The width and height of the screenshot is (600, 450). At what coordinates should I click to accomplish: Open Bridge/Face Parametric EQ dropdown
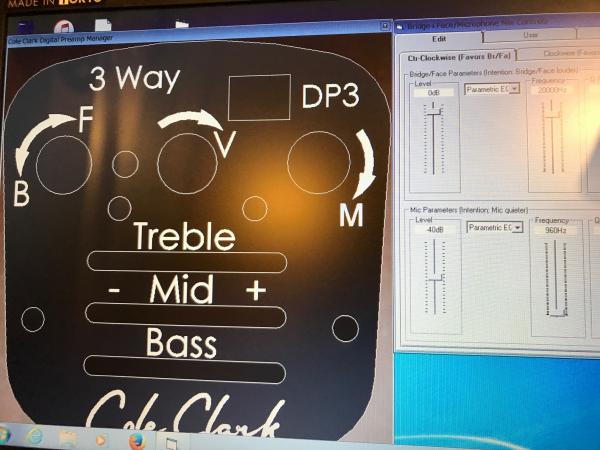(x=515, y=89)
